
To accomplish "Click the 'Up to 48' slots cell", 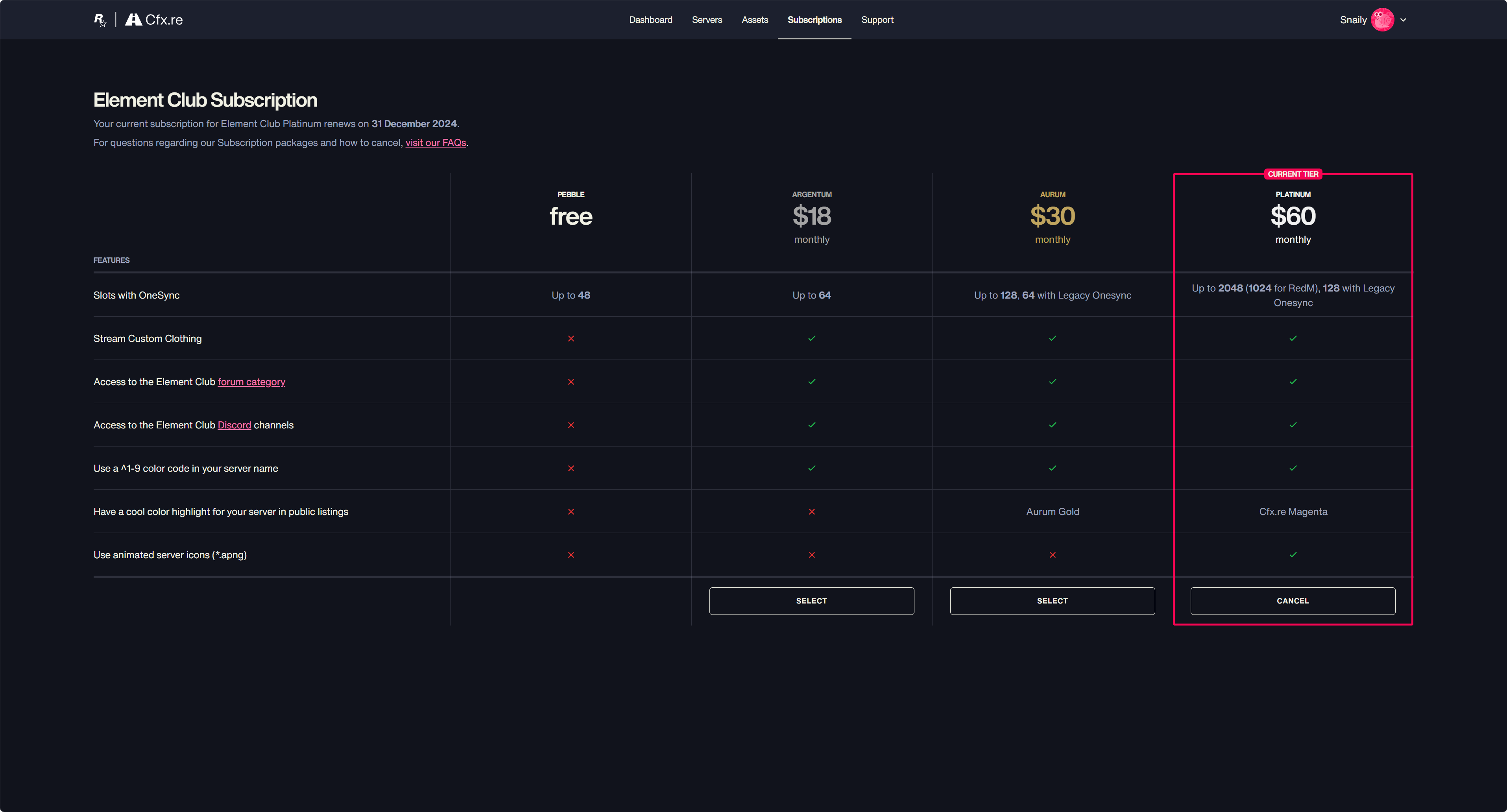I will coord(571,295).
